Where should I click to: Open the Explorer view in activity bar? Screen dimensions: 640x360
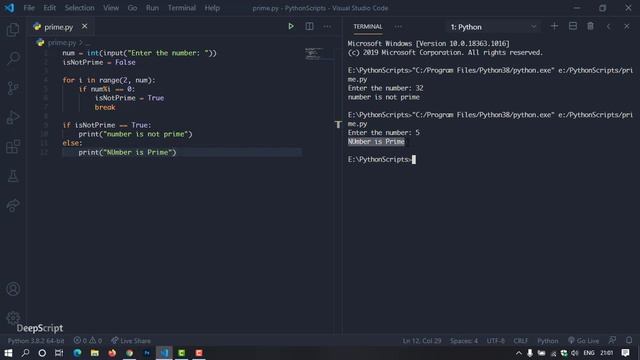(13, 29)
